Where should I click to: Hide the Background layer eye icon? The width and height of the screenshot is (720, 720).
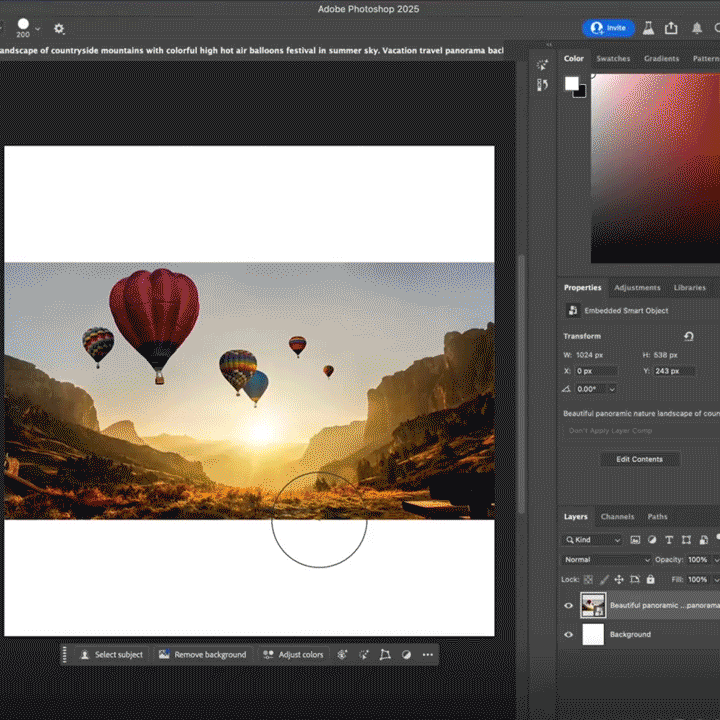tap(569, 634)
